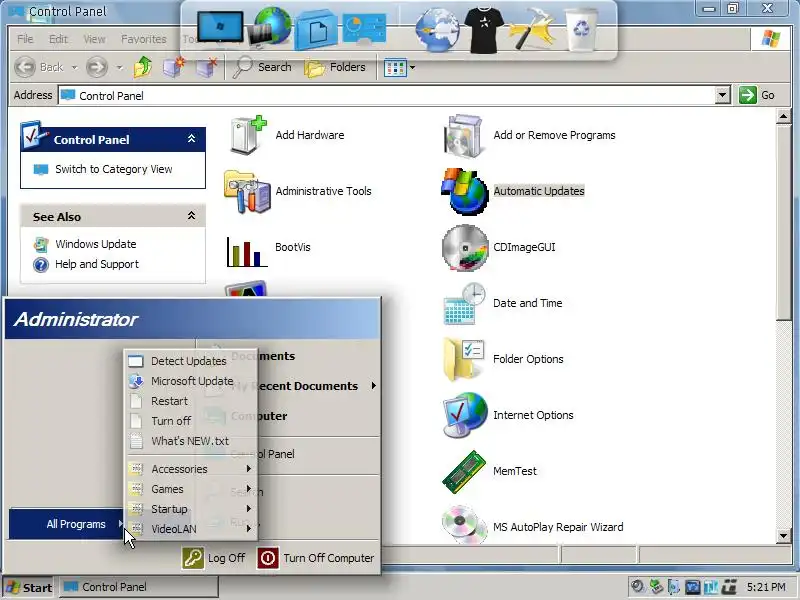Click the Forward arrow button
This screenshot has height=600, width=800.
(97, 67)
